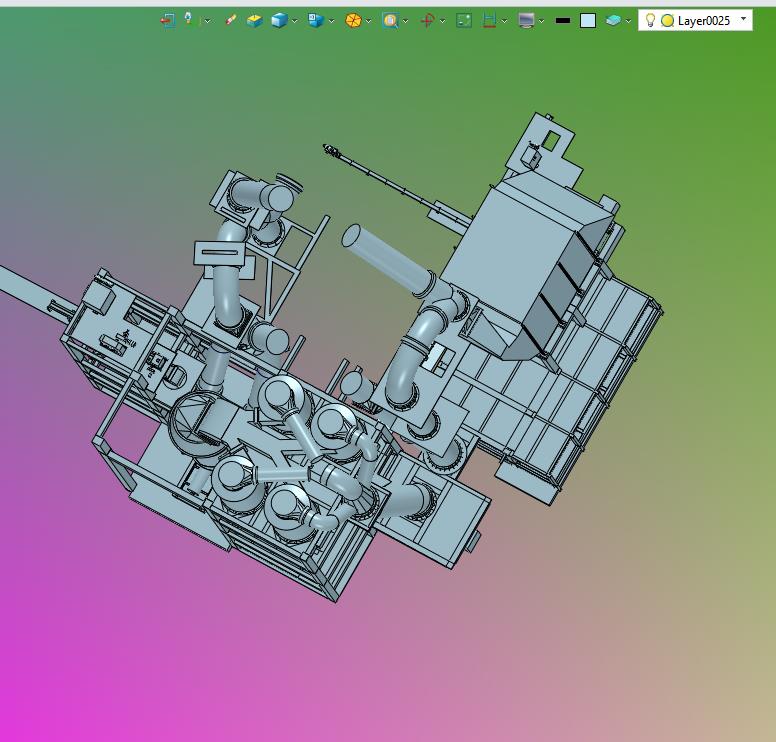Click the monitor display settings icon
Screen dimensions: 776x742
click(526, 20)
